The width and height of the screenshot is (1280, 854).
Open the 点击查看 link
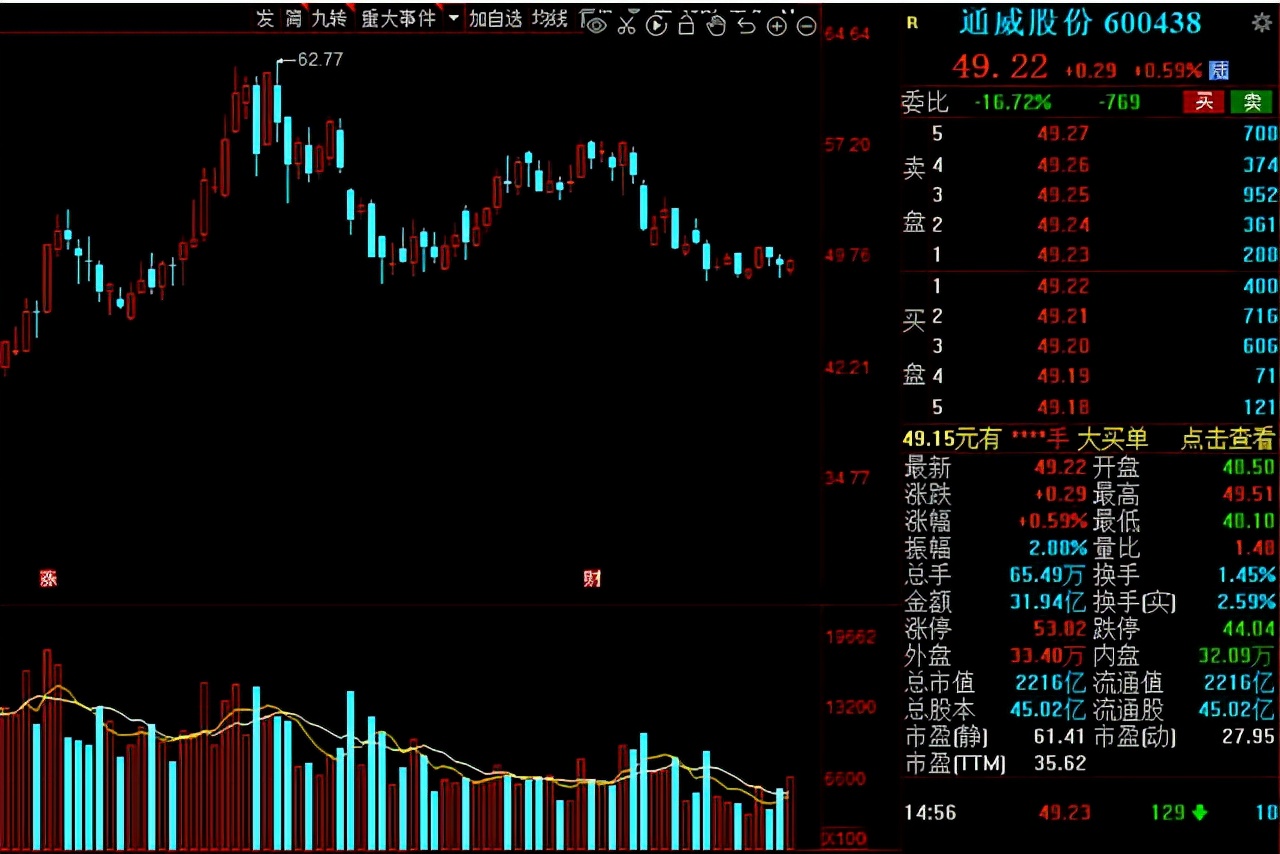(1228, 439)
